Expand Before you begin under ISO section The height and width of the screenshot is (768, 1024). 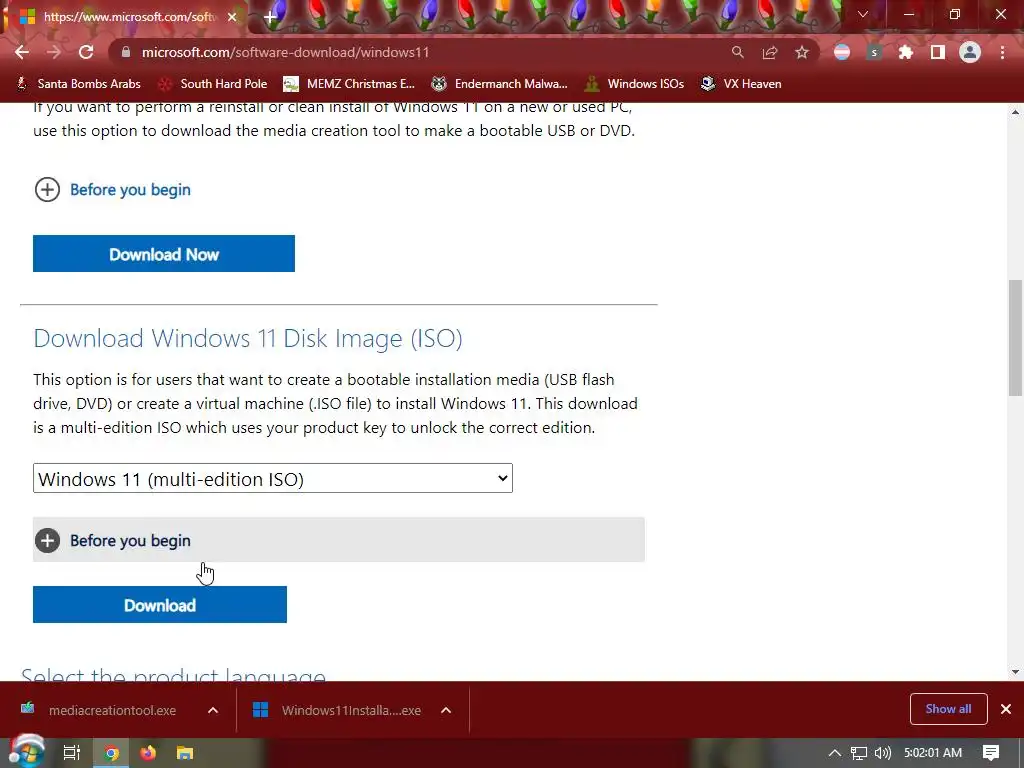tap(338, 540)
